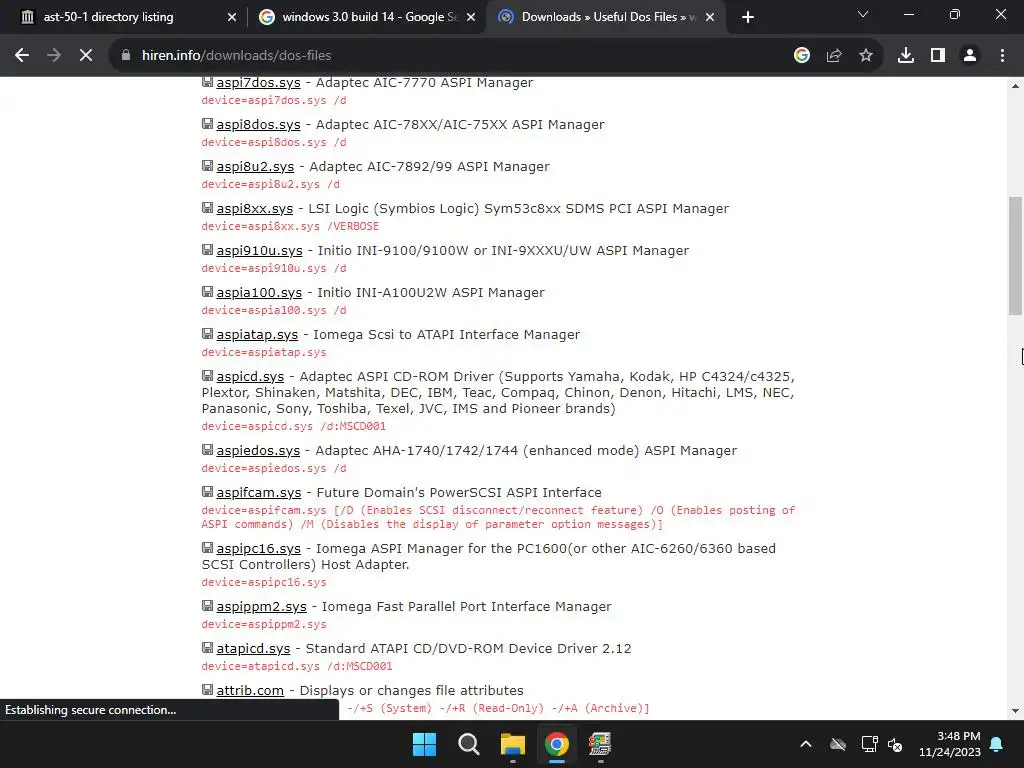Click the page's vertical scrollbar thumb
This screenshot has height=768, width=1024.
point(1015,255)
